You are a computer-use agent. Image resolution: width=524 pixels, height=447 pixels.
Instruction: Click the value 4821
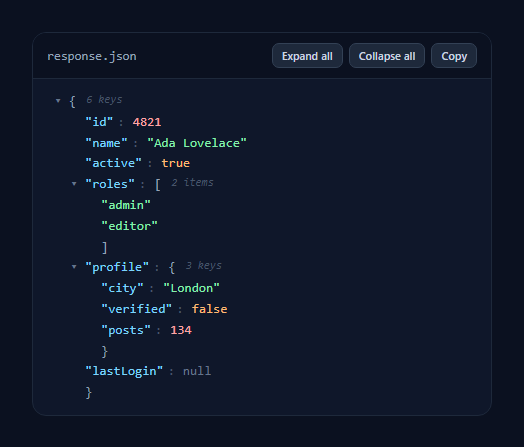(x=147, y=122)
